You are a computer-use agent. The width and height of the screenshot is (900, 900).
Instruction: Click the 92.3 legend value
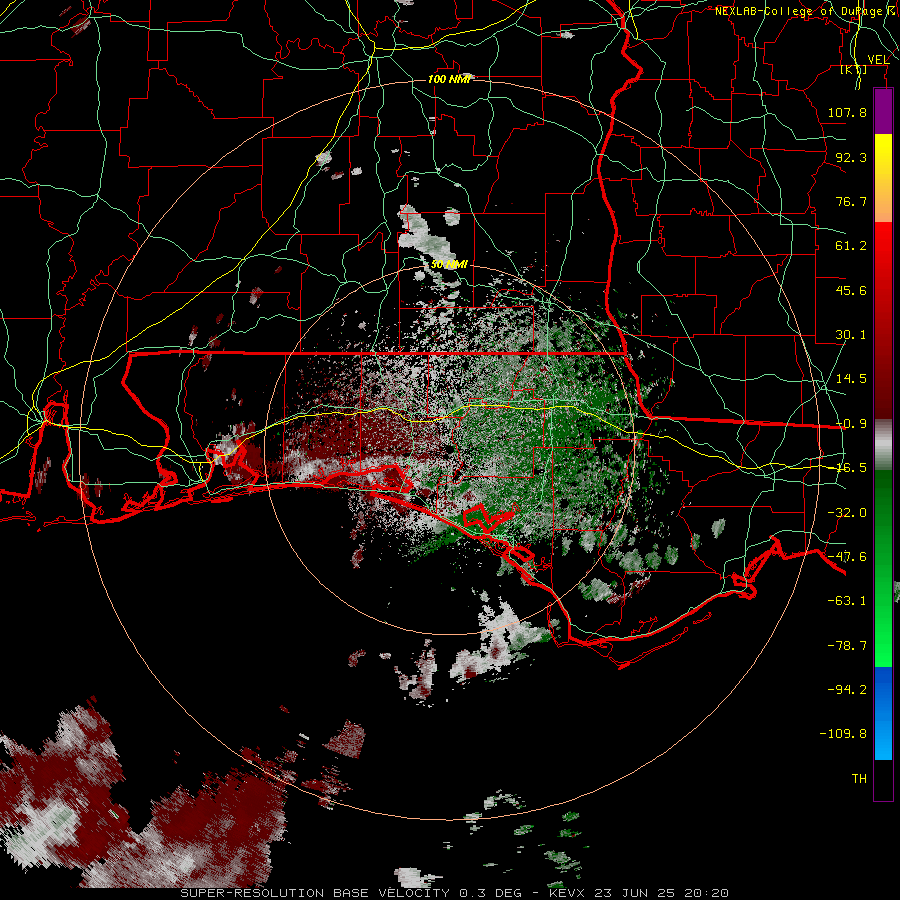pos(851,157)
